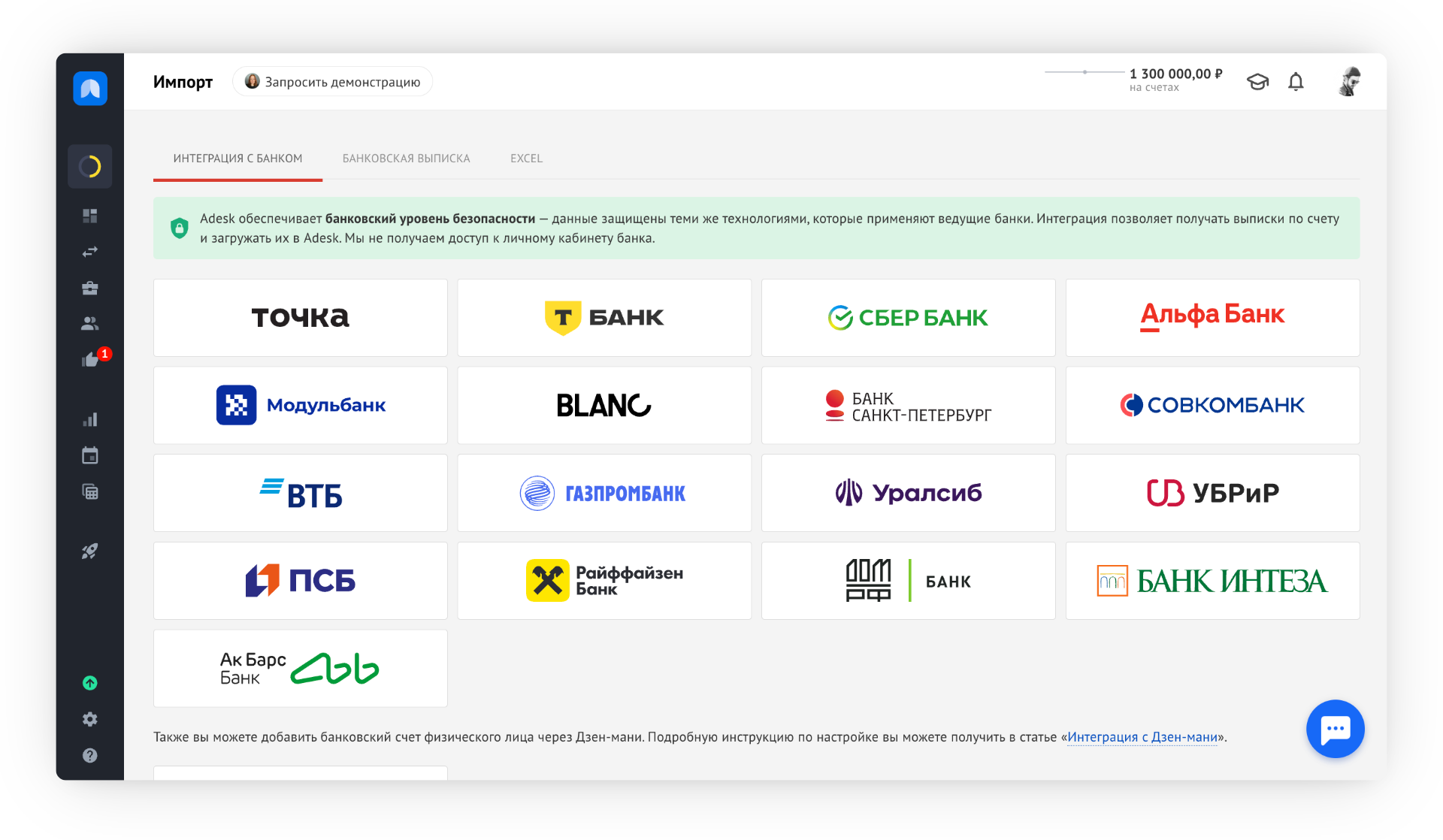Select the ПСБ bank card
Screen dimensions: 1443x840
click(x=301, y=581)
